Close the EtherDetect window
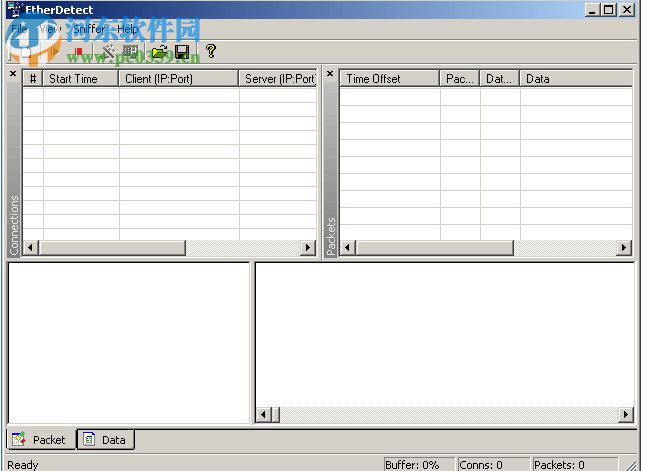The image size is (646, 471). (x=627, y=9)
